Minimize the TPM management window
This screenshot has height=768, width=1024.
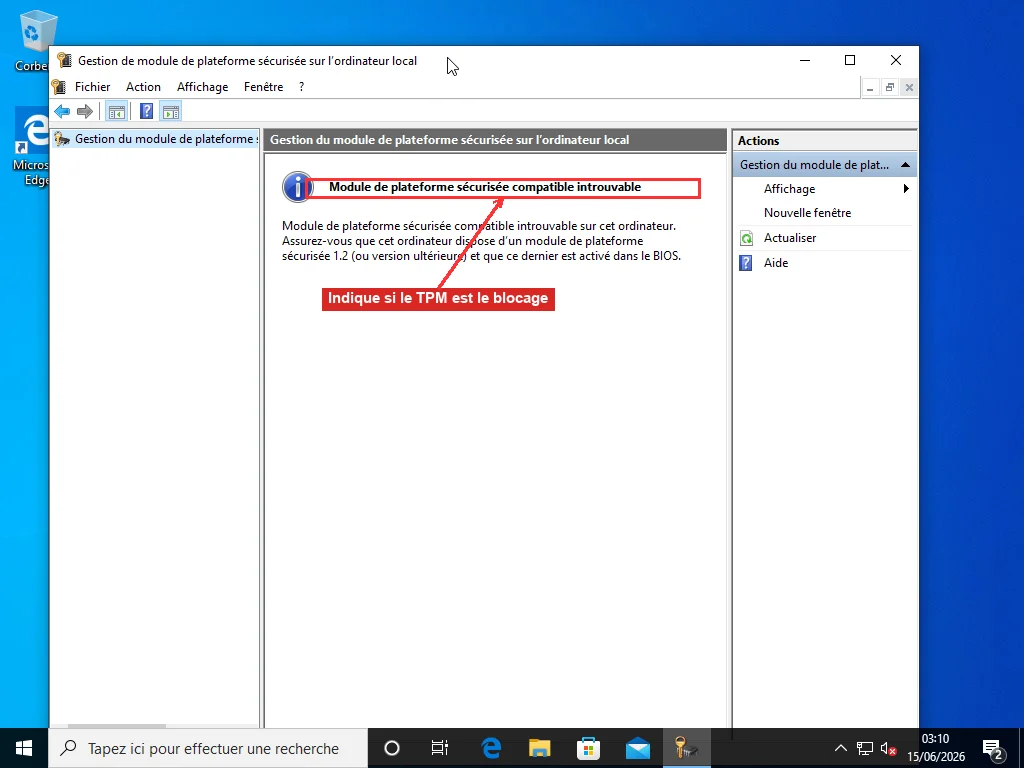click(x=805, y=60)
